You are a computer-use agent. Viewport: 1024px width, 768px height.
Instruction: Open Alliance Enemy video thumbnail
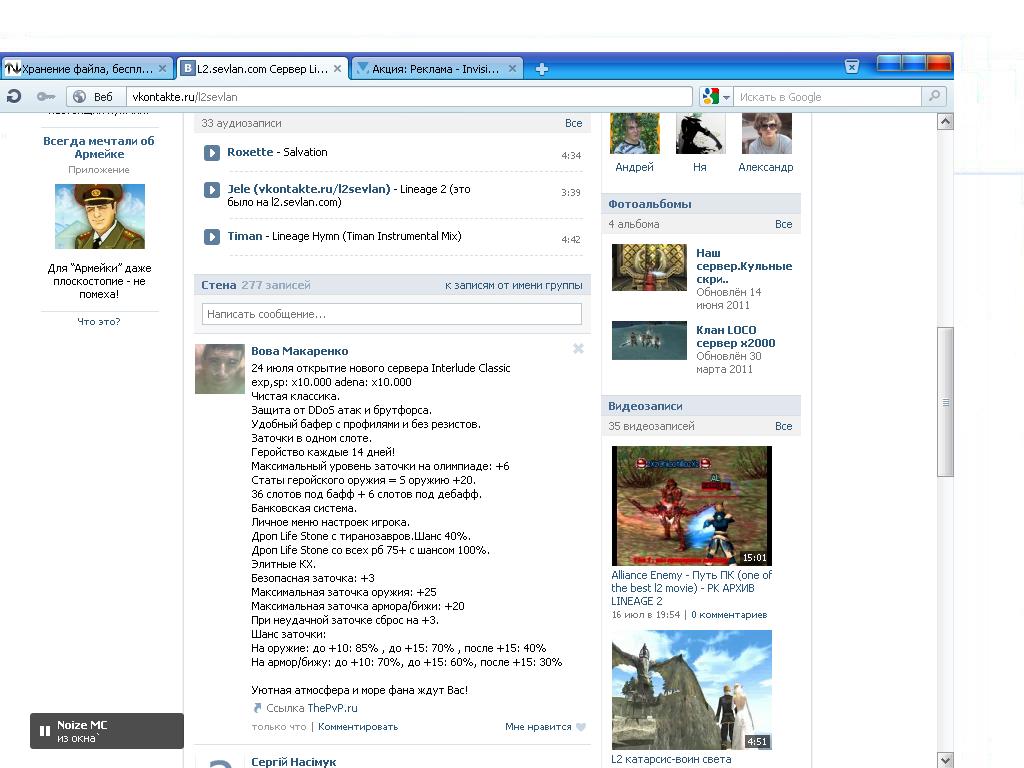coord(692,505)
